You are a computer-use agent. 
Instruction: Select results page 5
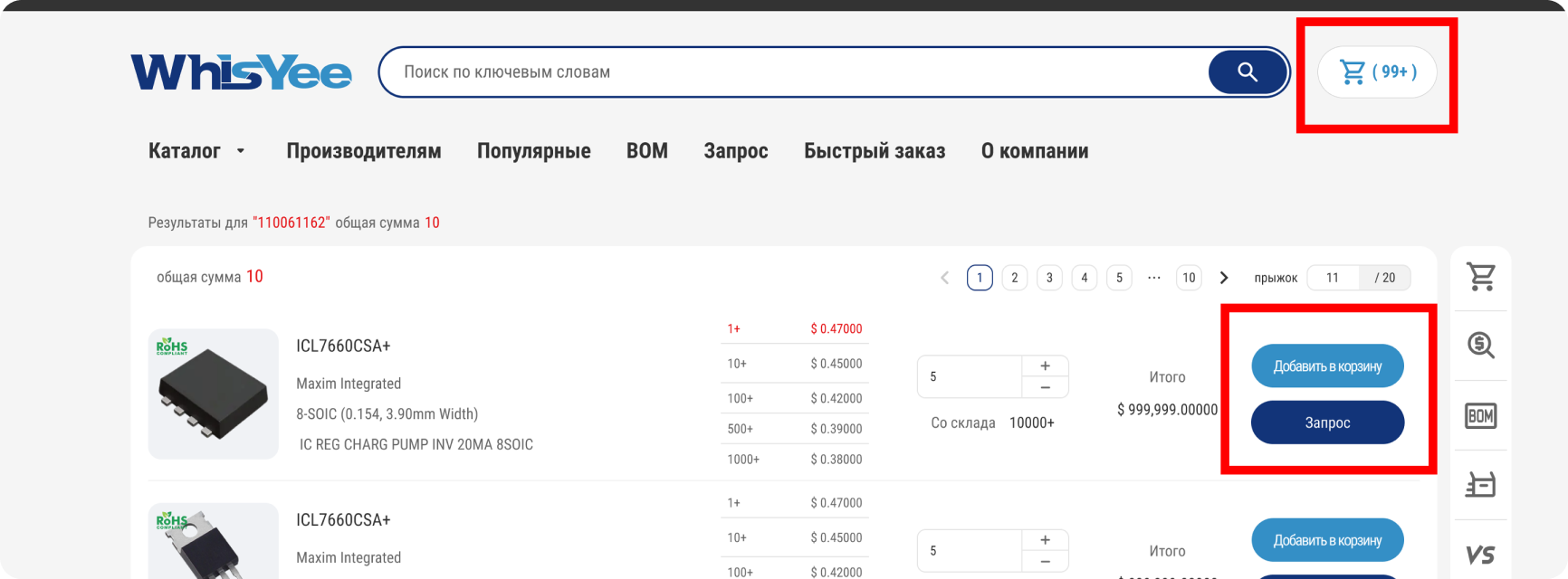pyautogui.click(x=1119, y=278)
